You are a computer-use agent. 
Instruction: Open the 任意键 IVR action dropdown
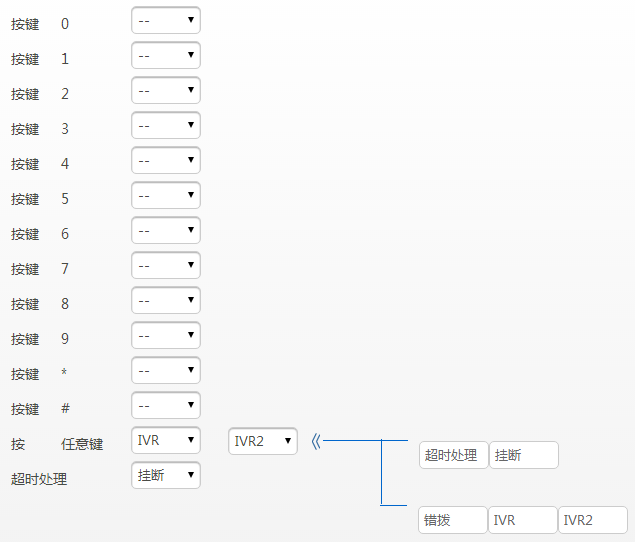point(166,441)
